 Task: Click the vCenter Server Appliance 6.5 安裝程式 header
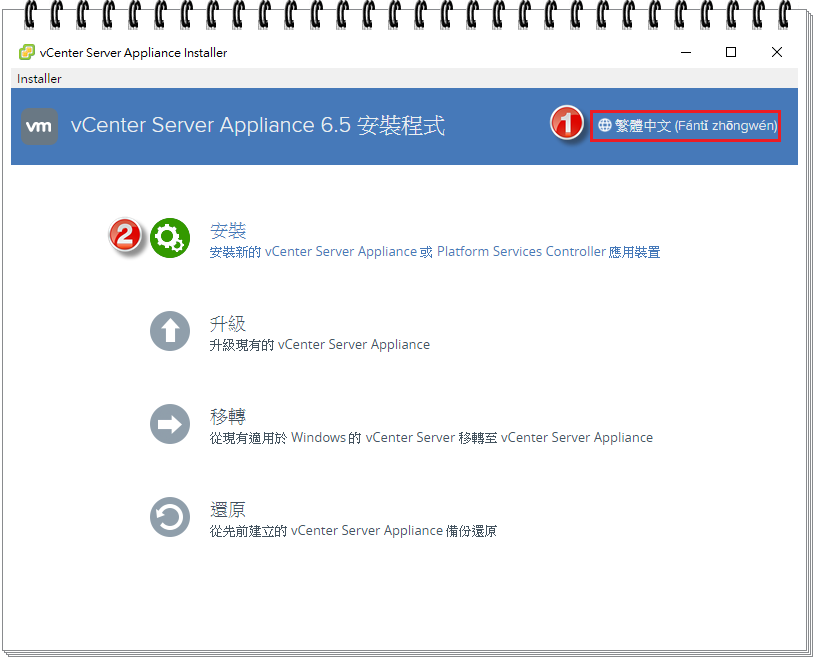(258, 126)
